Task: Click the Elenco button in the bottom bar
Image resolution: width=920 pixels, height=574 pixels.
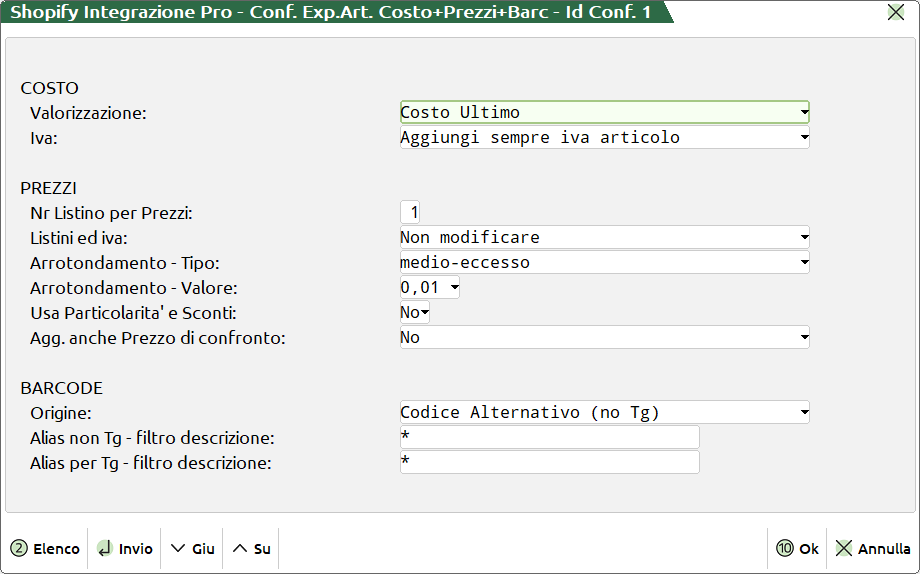Action: click(x=46, y=549)
